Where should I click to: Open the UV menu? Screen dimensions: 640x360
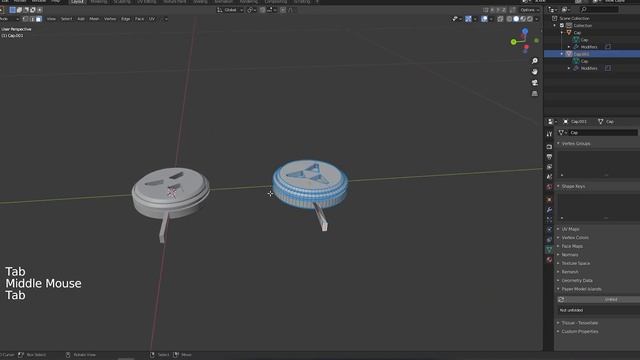pos(152,19)
